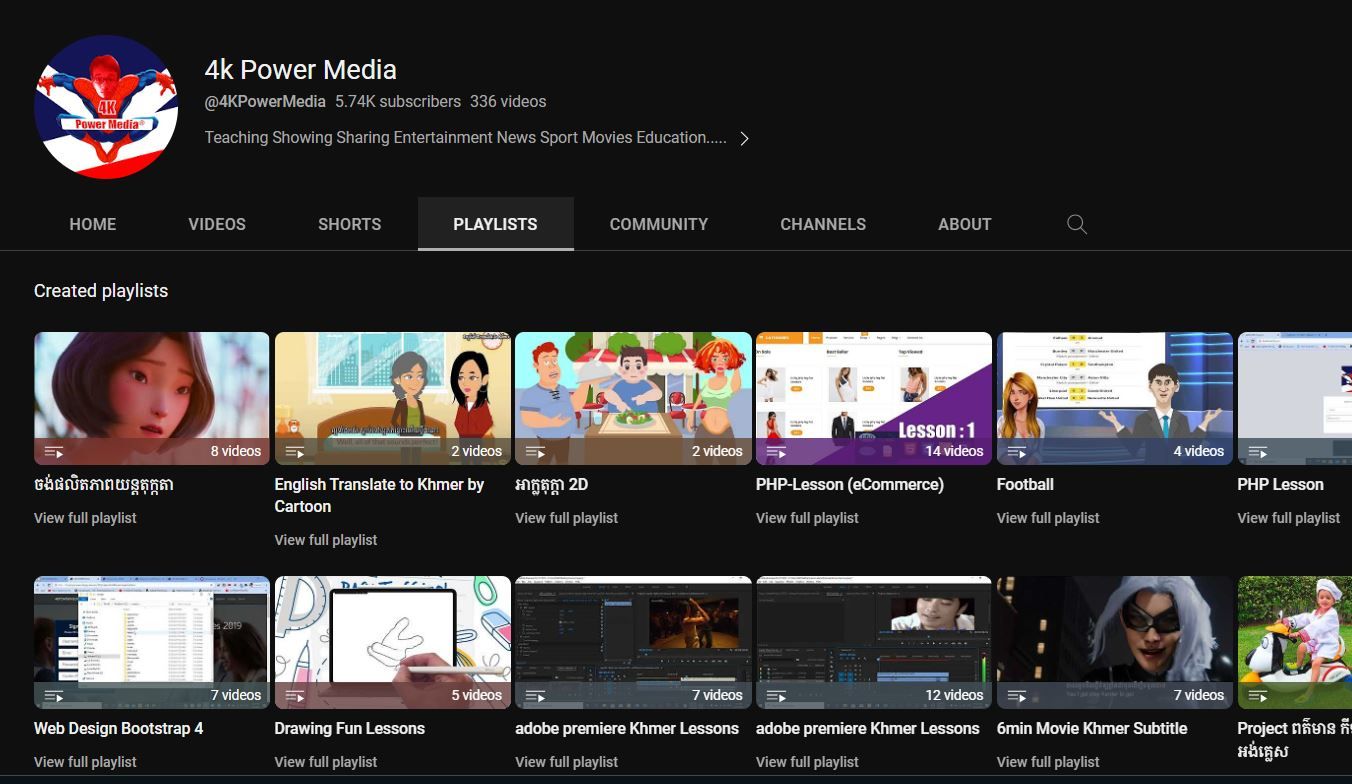Click the 4k Power Media channel name
Image resolution: width=1352 pixels, height=784 pixels.
pyautogui.click(x=301, y=70)
